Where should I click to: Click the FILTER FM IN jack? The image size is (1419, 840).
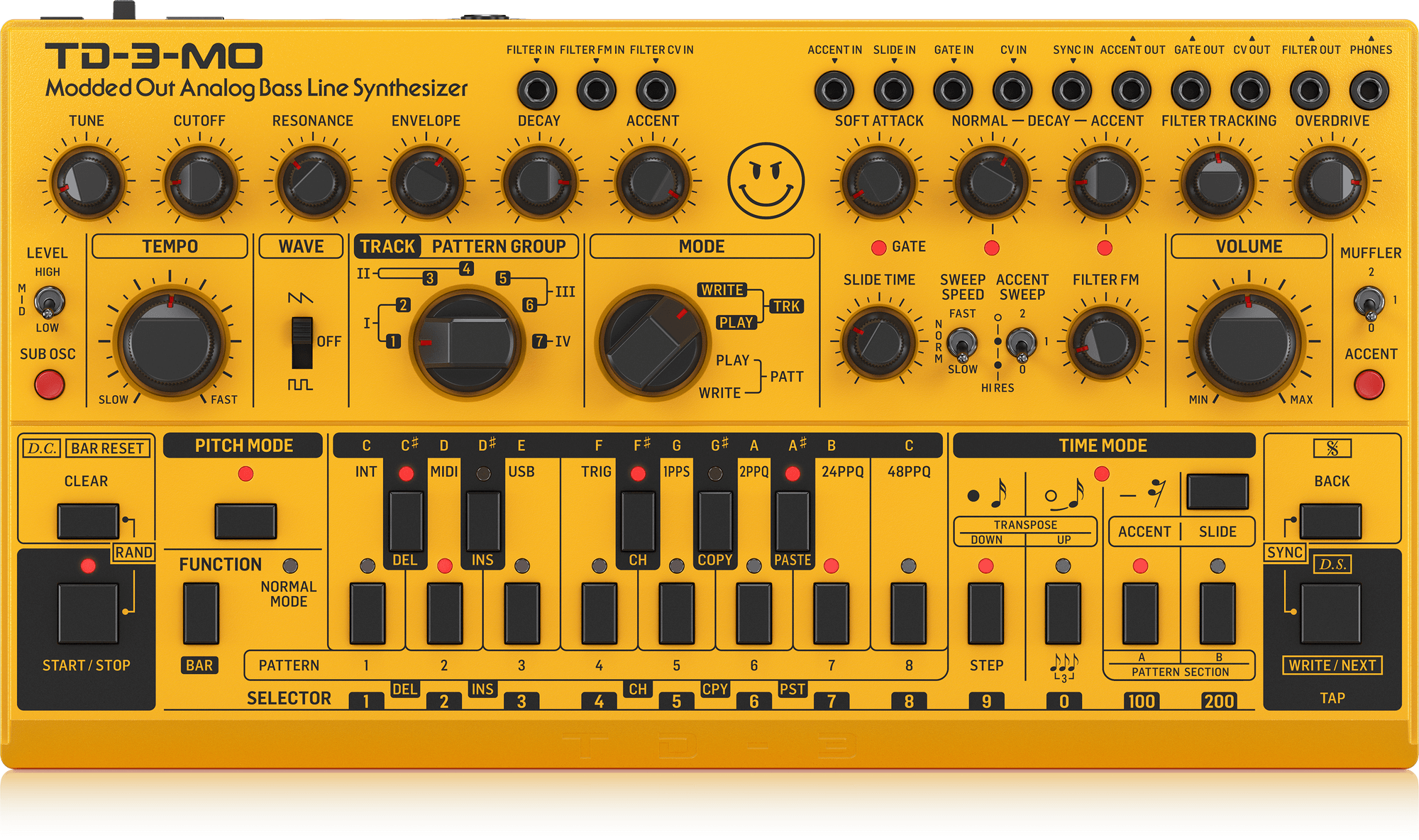[596, 90]
